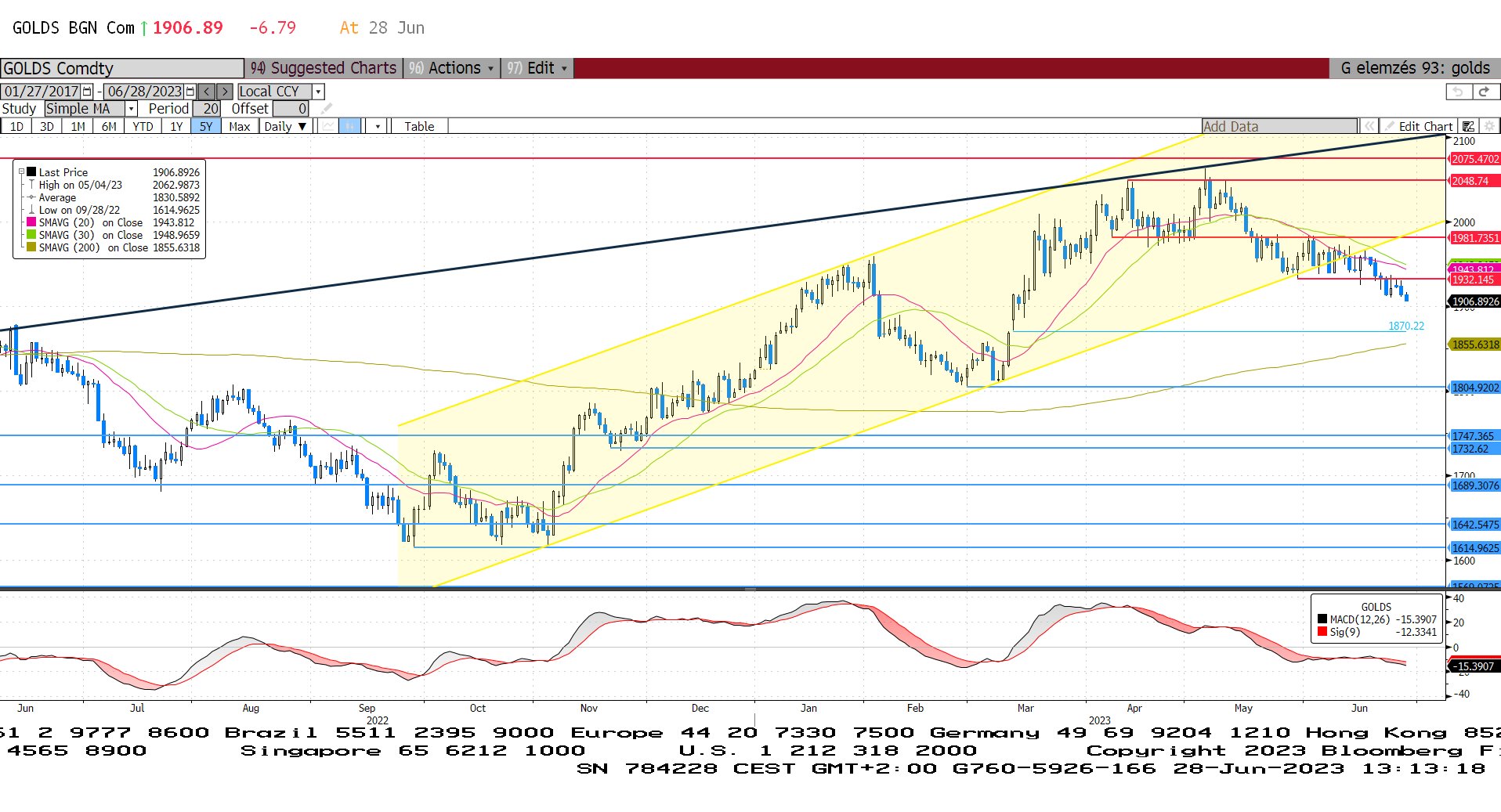This screenshot has width=1501, height=812.
Task: Click the 1906.8926 last price label
Action: [x=1475, y=301]
